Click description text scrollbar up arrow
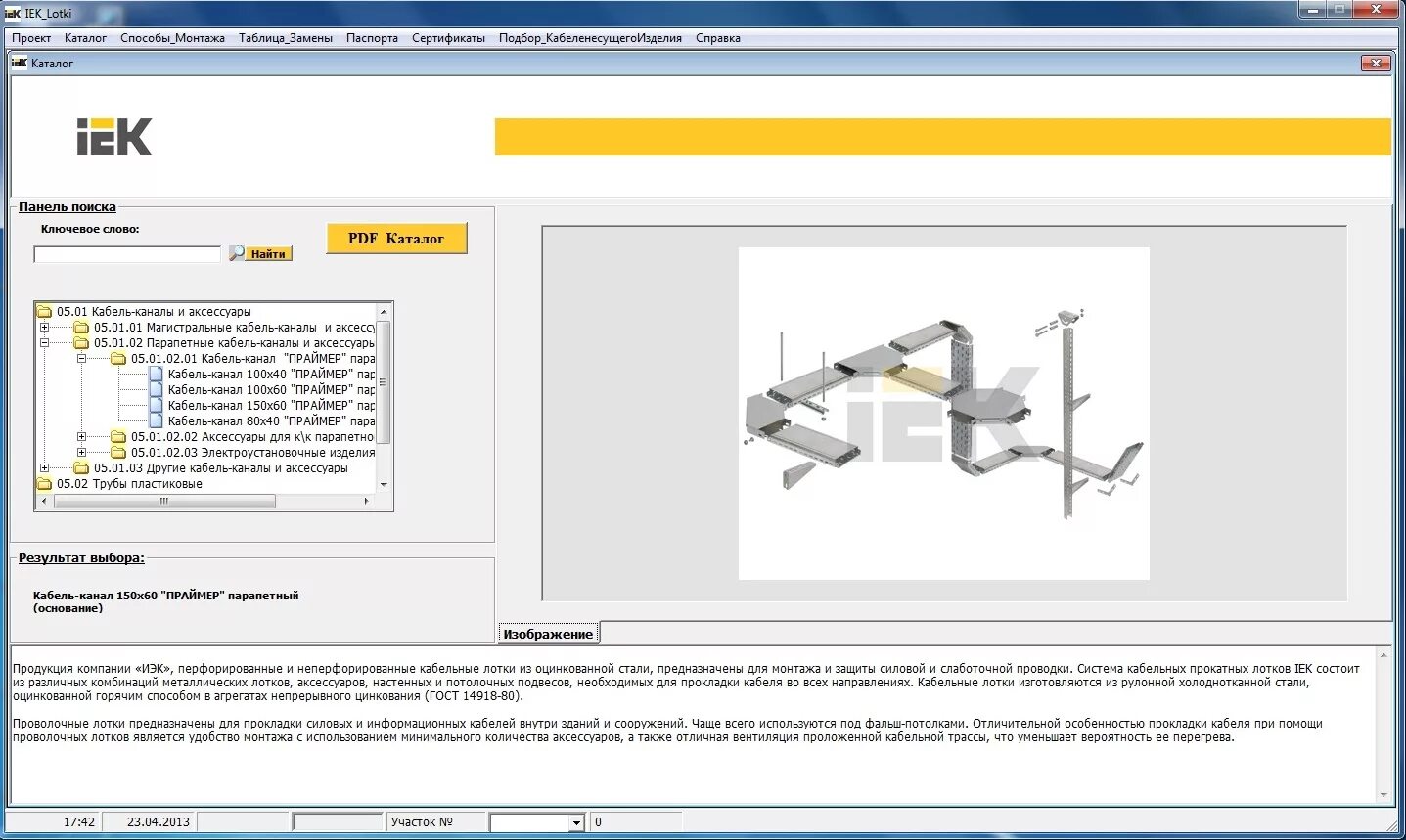 point(1383,655)
